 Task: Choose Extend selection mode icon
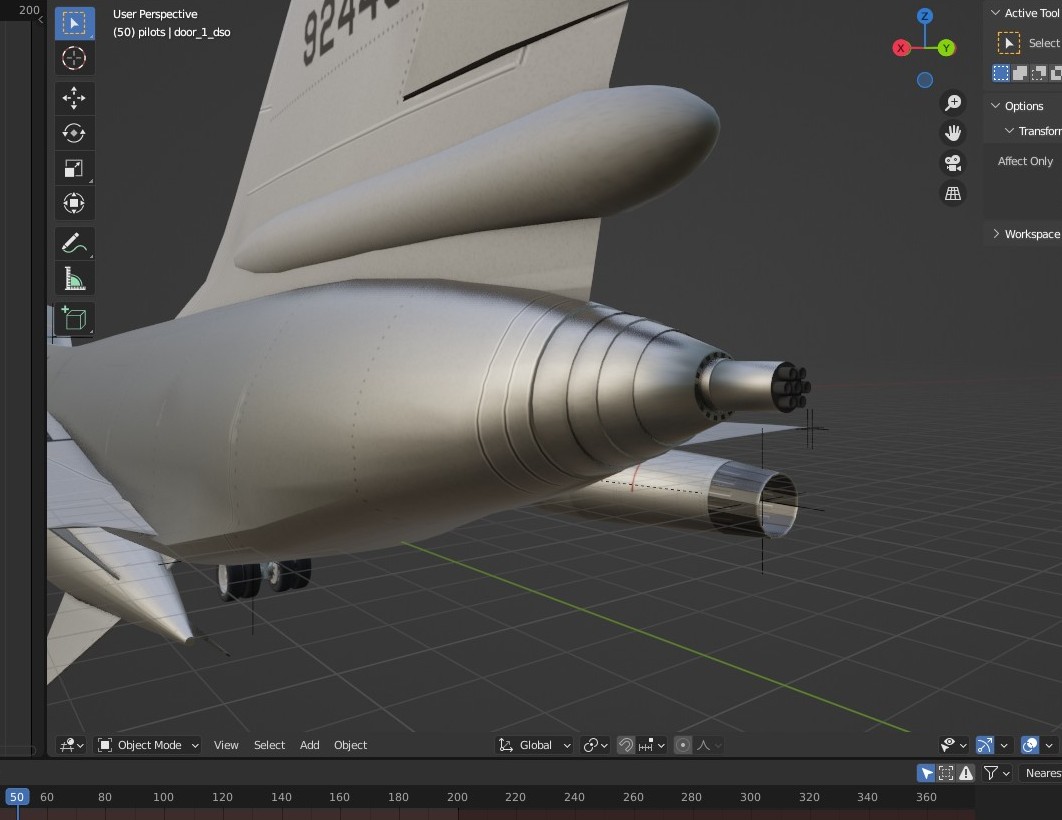1019,72
